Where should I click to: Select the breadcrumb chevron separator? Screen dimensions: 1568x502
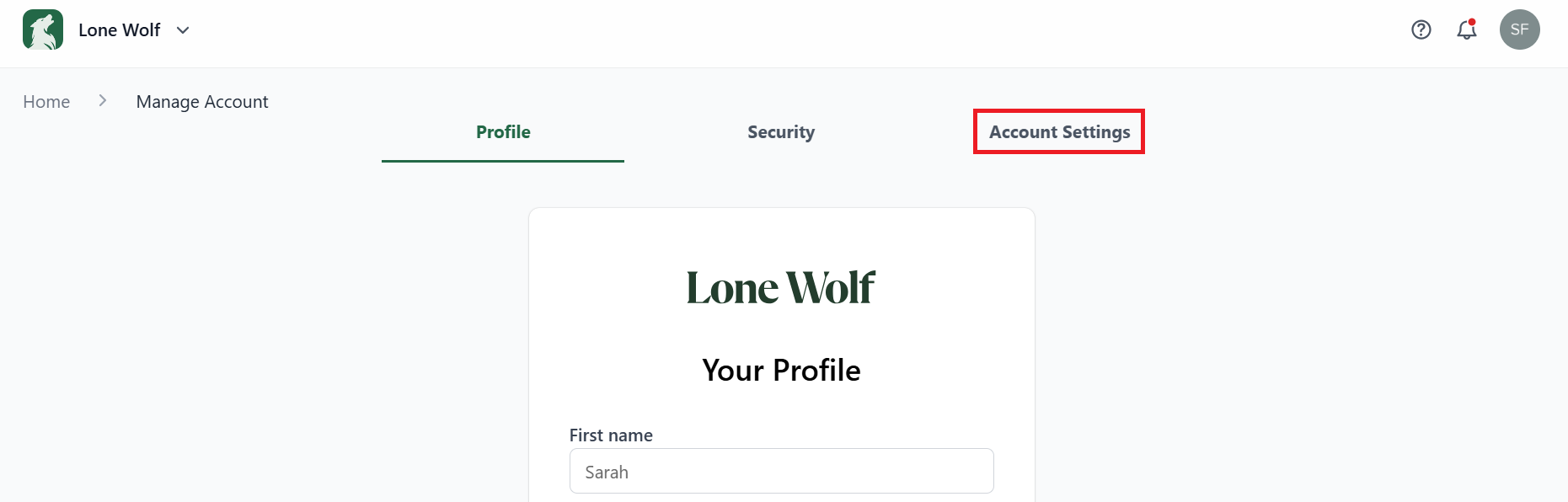pos(101,100)
